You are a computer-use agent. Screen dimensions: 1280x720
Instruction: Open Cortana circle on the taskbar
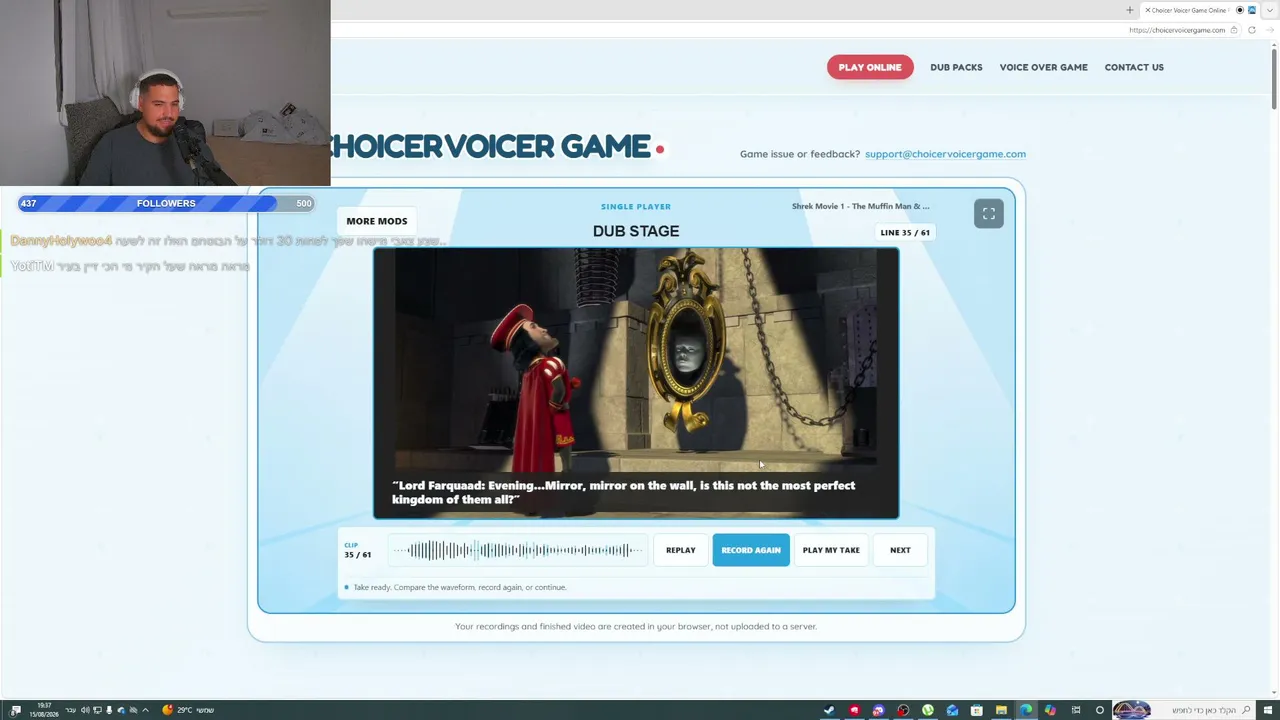1100,710
